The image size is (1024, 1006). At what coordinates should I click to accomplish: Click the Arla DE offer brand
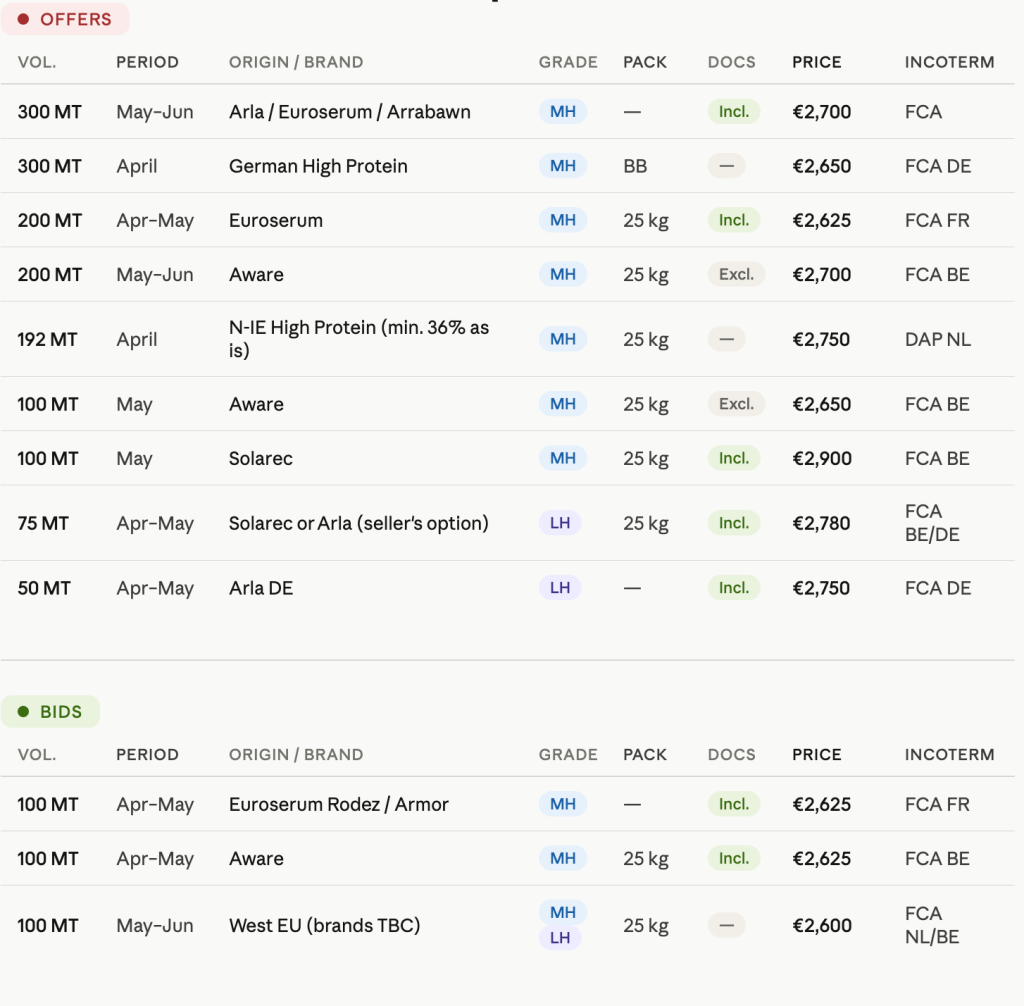[261, 588]
